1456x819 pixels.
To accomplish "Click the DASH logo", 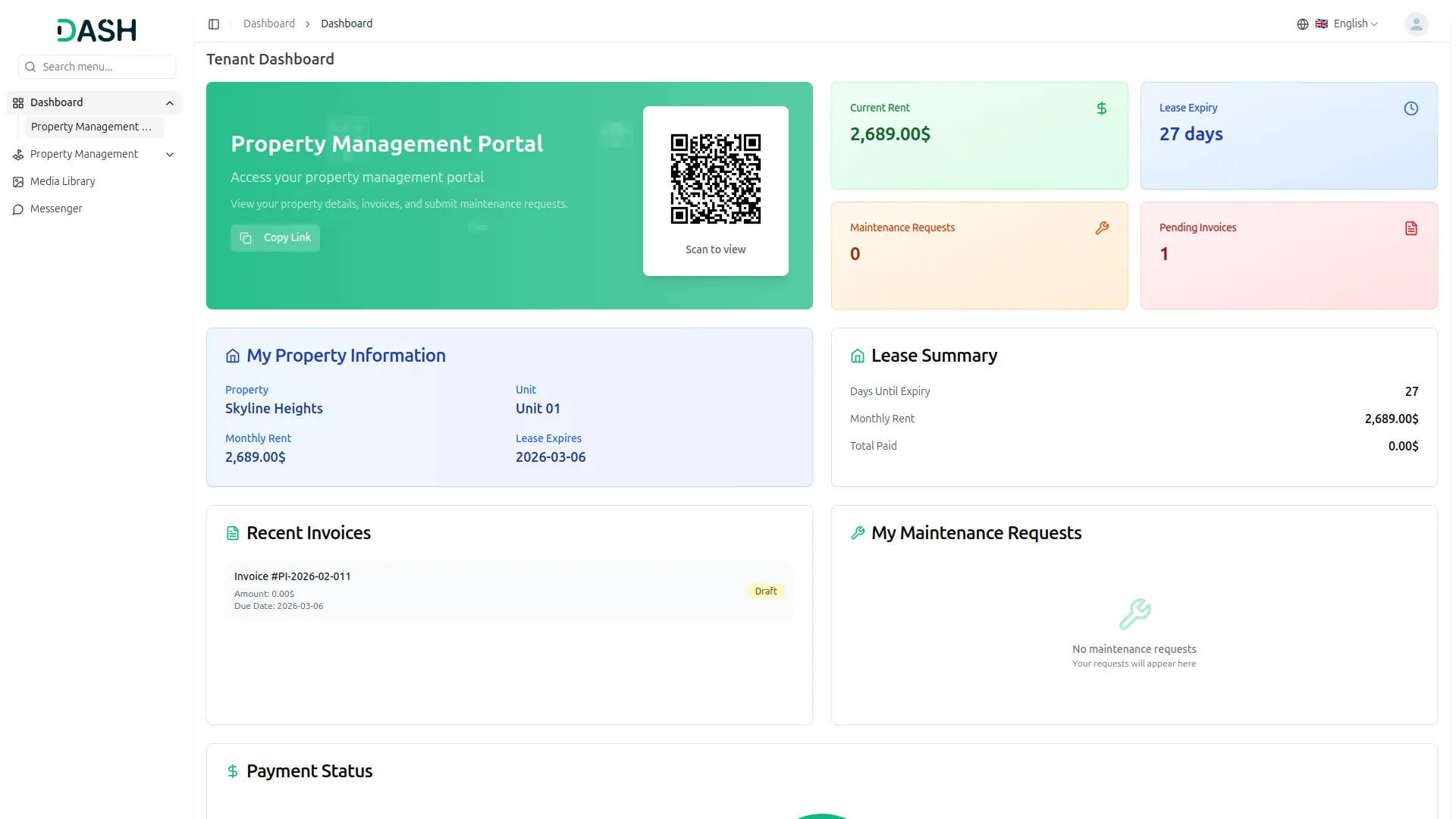I will click(x=97, y=30).
